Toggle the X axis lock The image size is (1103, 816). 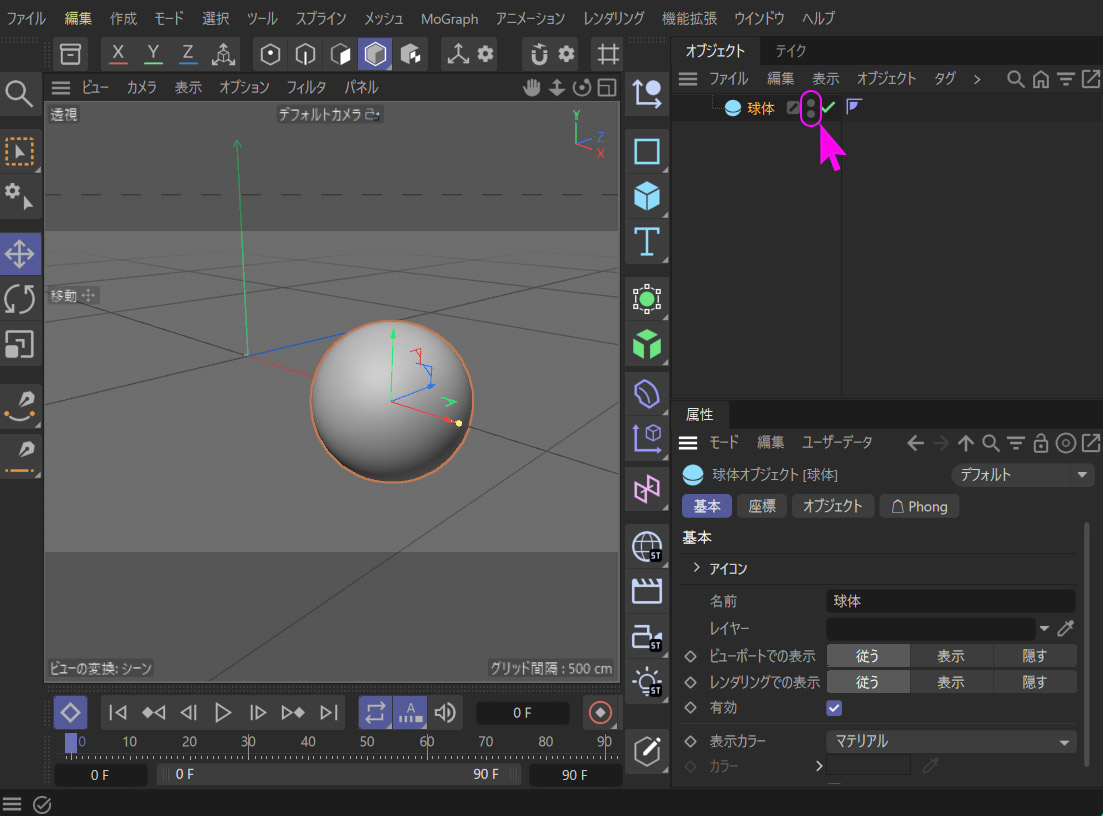(x=119, y=53)
